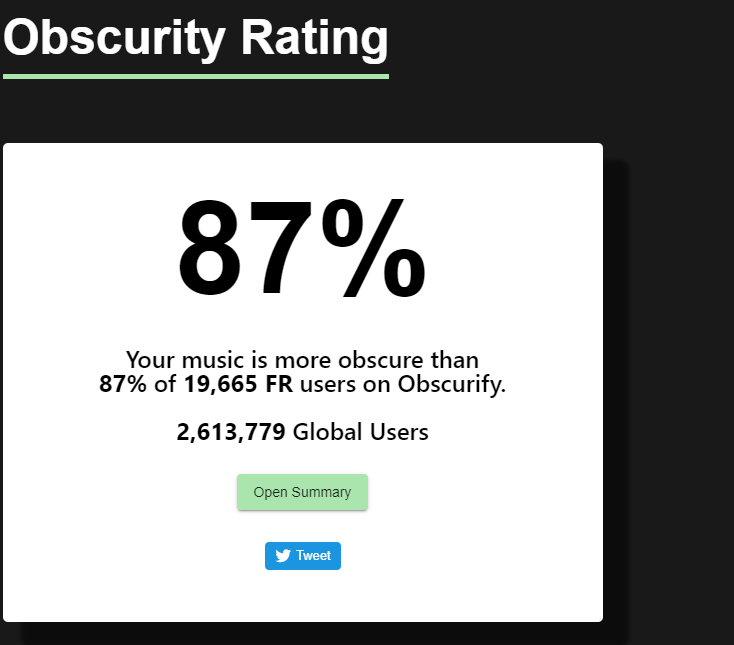The image size is (734, 645).
Task: Click the bold 19,665 FR users text
Action: [x=238, y=384]
